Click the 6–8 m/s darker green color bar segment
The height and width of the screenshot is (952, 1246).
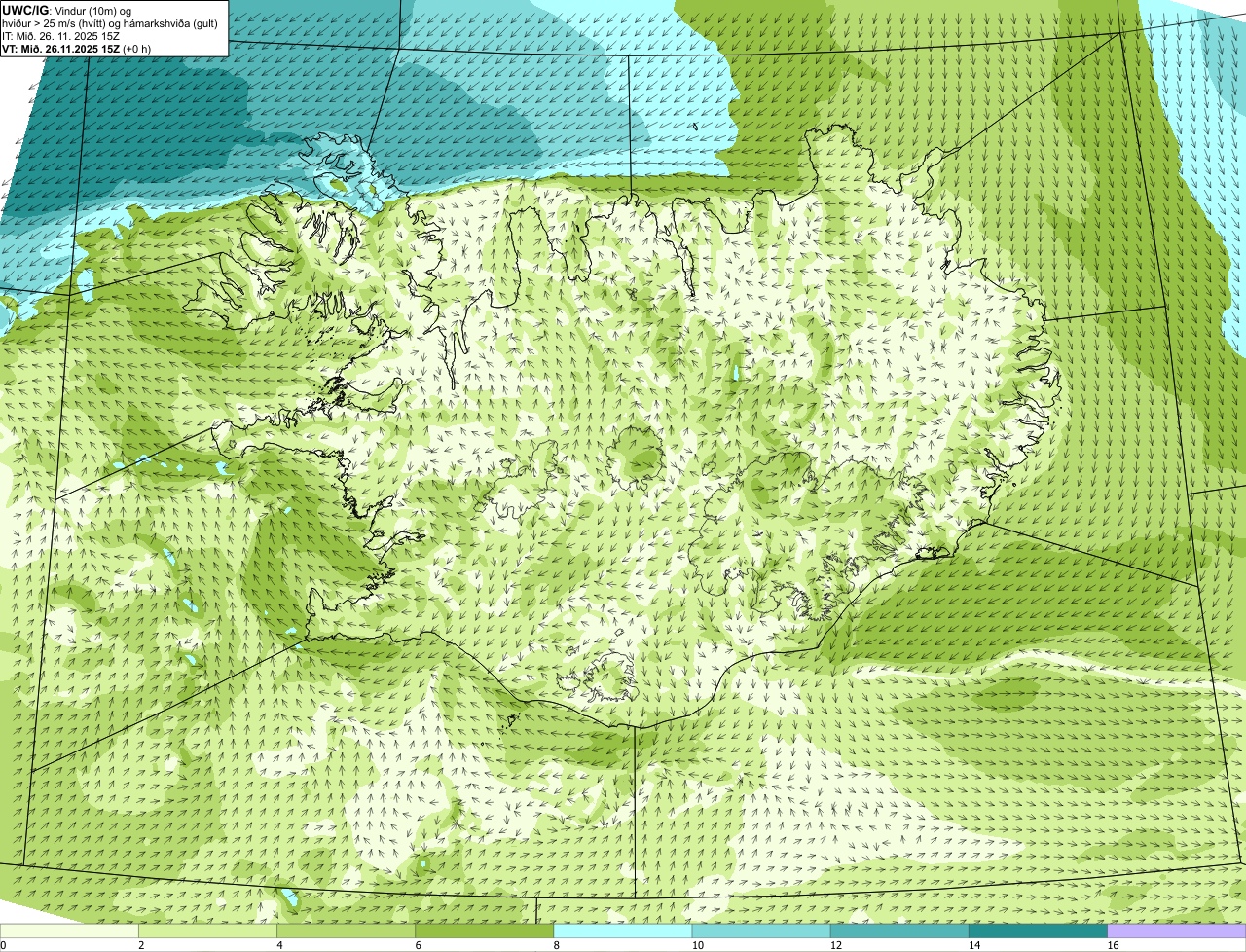(486, 931)
